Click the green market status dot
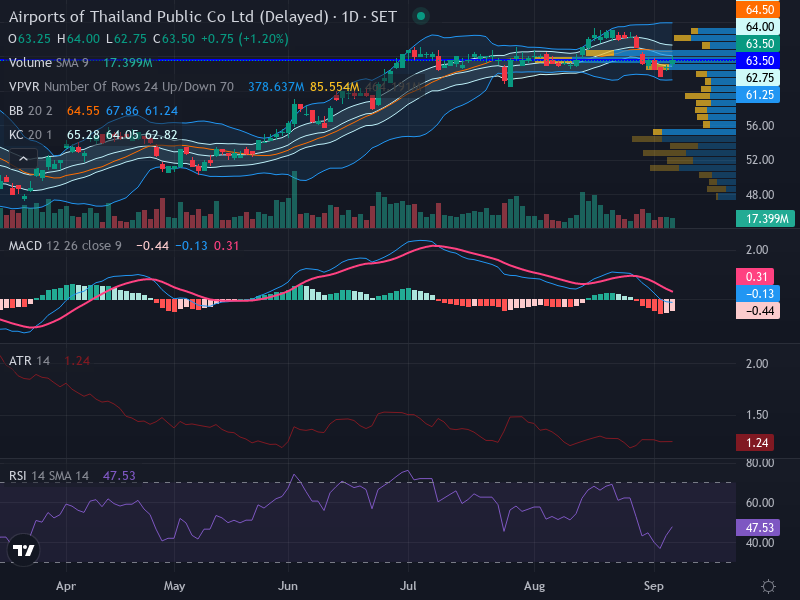The height and width of the screenshot is (600, 800). 421,16
